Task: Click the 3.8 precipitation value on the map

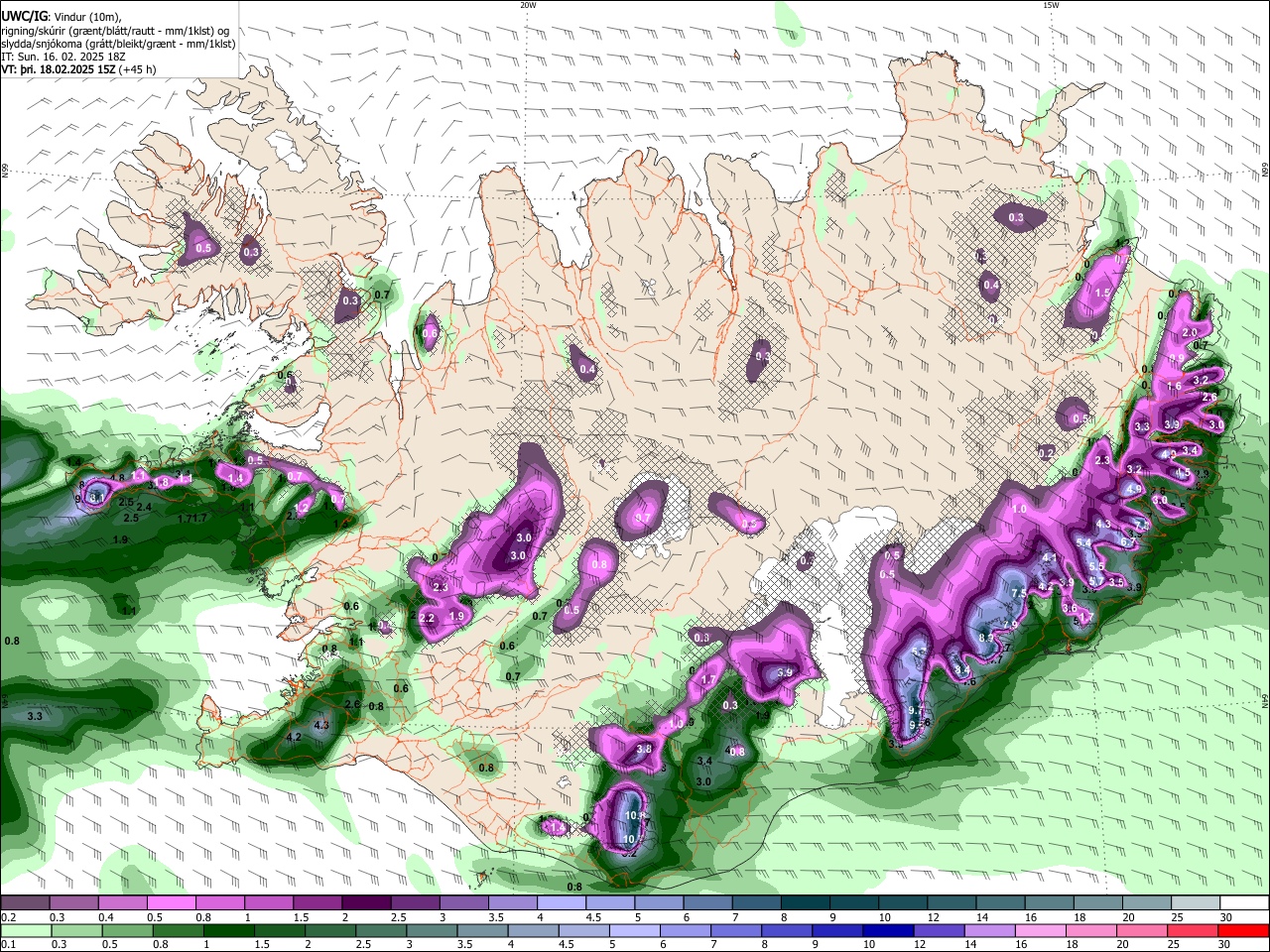Action: pos(643,750)
